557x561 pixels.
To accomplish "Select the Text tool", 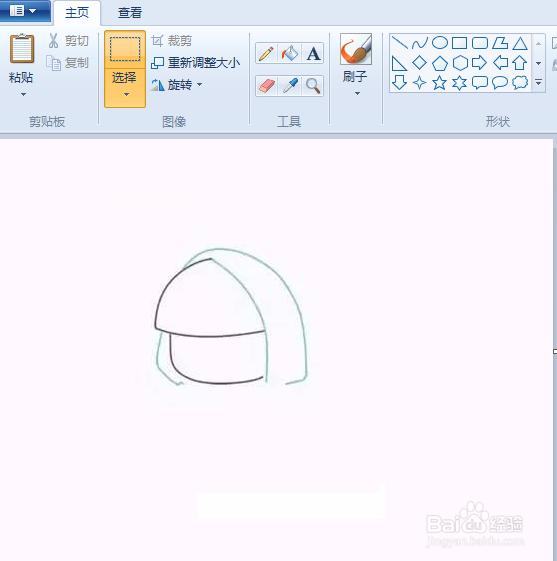I will coord(313,54).
